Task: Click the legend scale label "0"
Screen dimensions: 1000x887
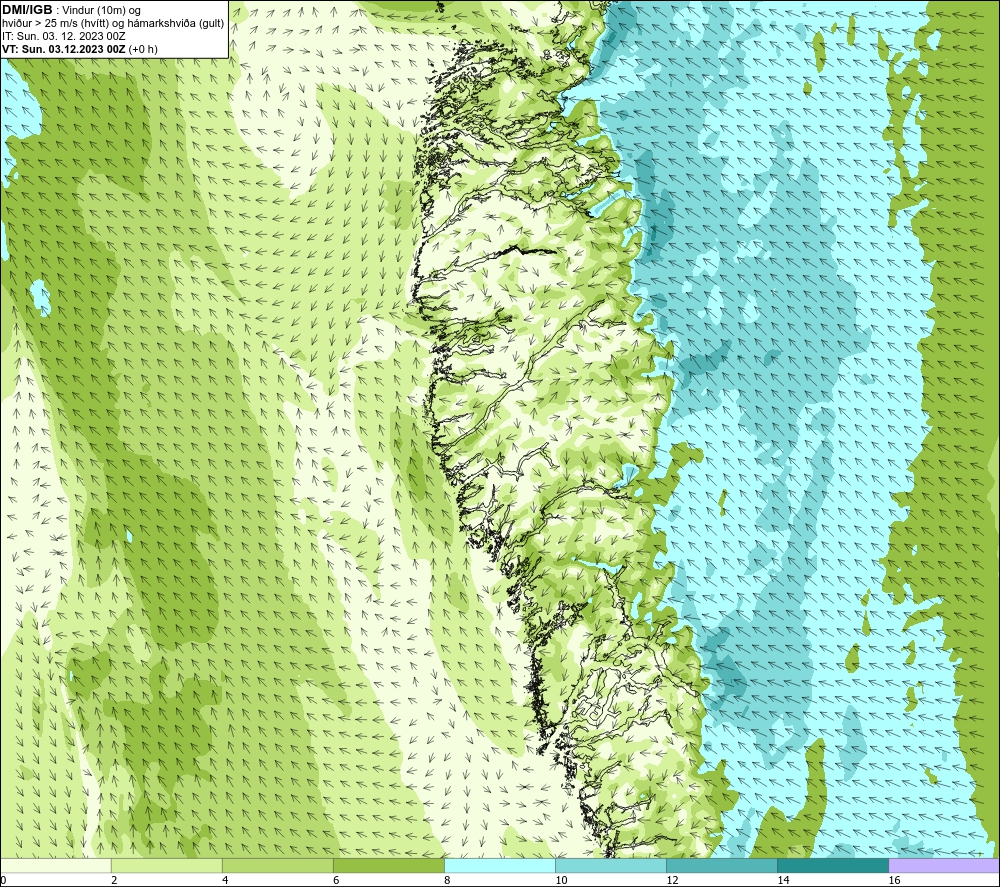Action: tap(3, 881)
